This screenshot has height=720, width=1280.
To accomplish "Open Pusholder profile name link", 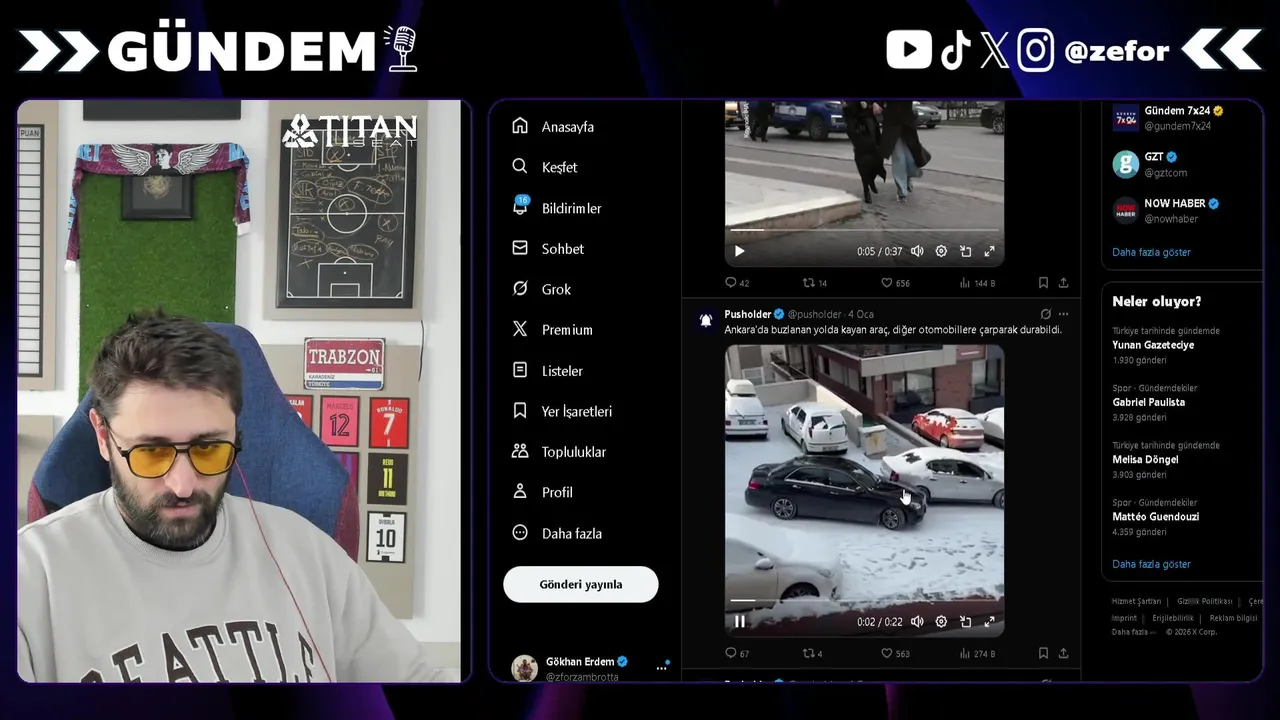I will click(747, 314).
